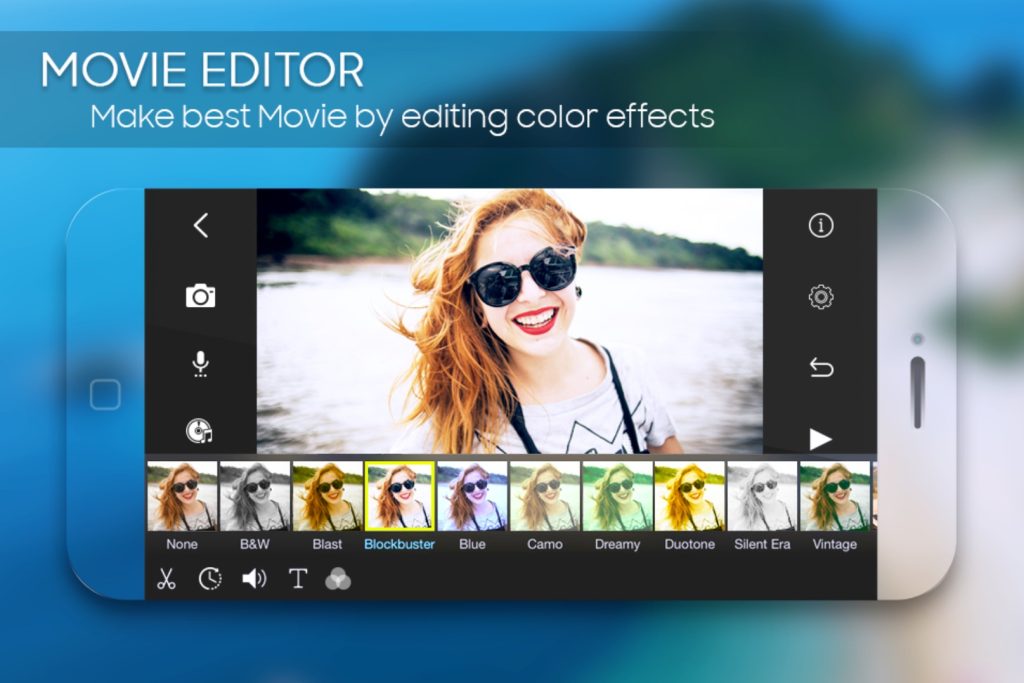Image resolution: width=1024 pixels, height=683 pixels.
Task: Open the volume/audio tool
Action: point(254,578)
